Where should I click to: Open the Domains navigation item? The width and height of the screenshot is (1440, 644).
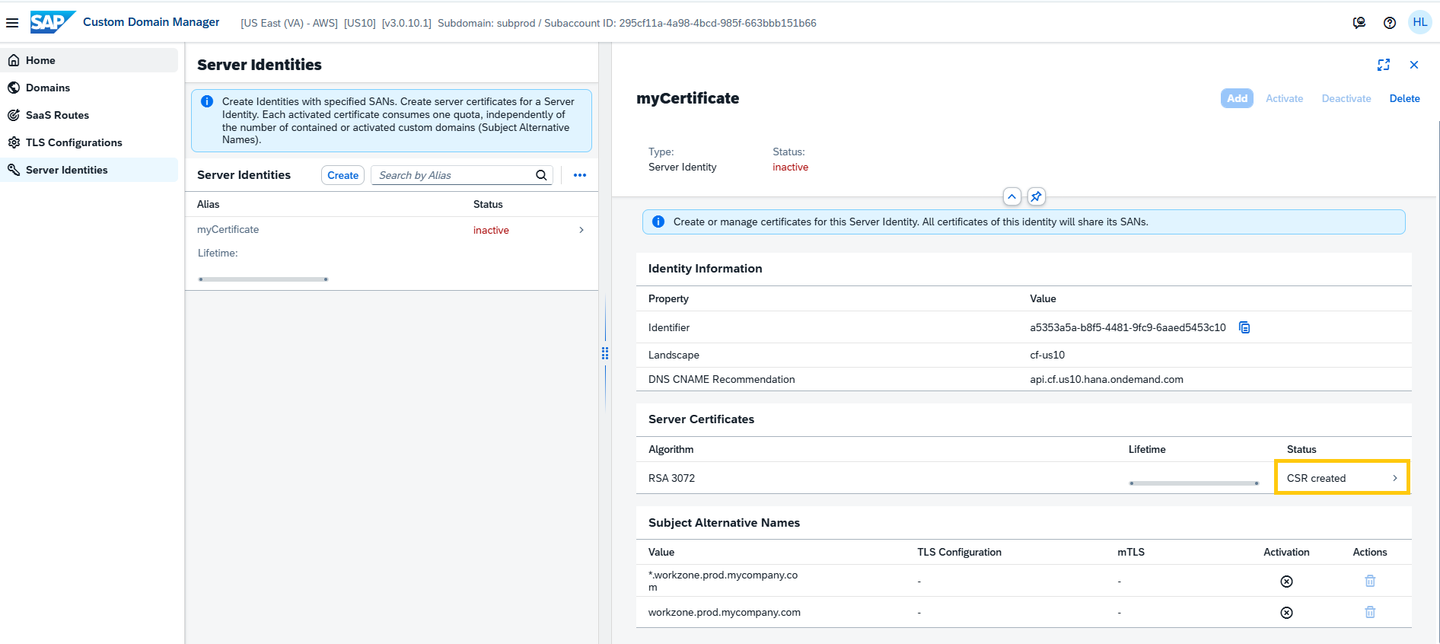coord(89,88)
